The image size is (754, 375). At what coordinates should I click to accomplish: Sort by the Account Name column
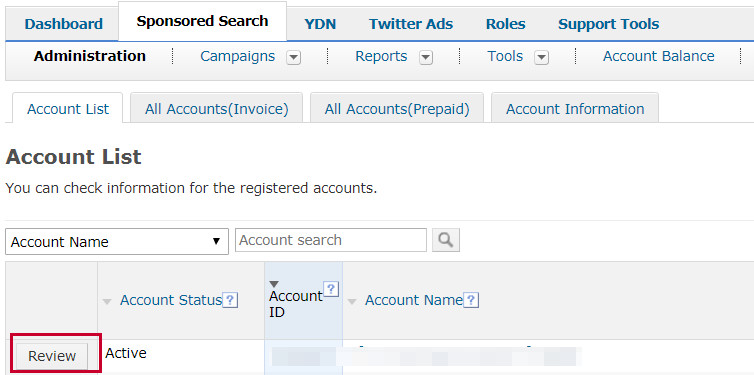(x=414, y=300)
